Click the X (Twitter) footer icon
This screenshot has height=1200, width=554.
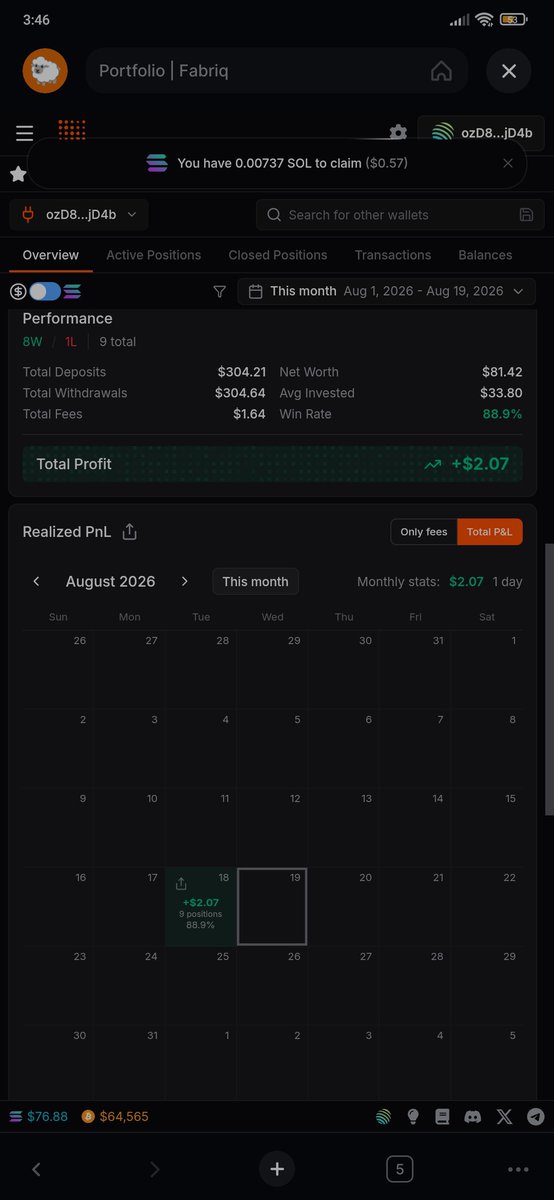505,1117
